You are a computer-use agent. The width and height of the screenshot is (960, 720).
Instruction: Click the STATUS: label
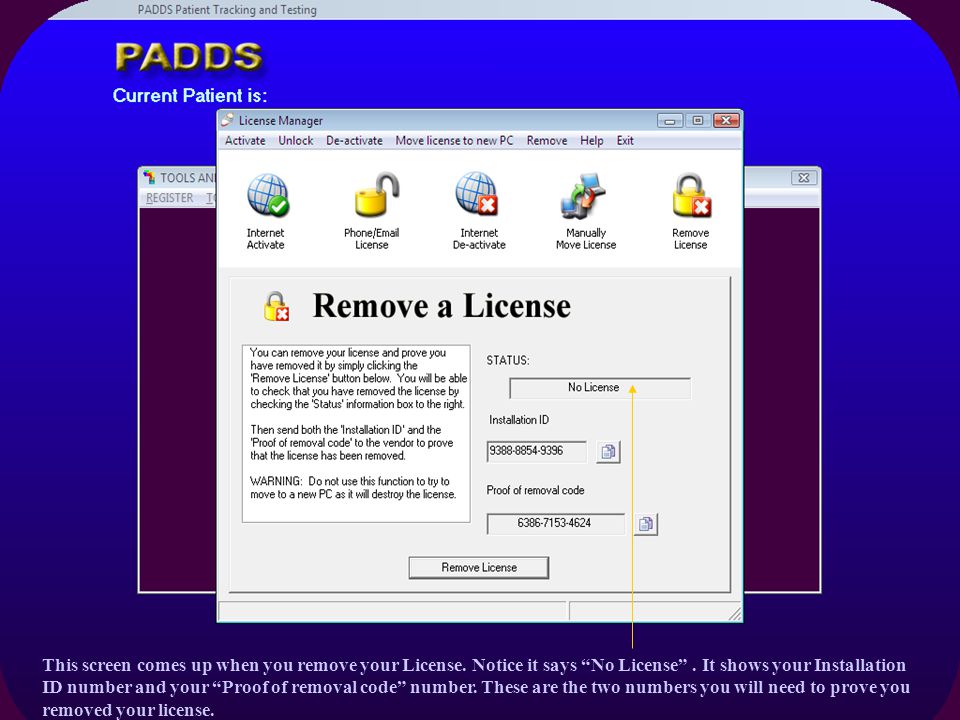(x=508, y=361)
